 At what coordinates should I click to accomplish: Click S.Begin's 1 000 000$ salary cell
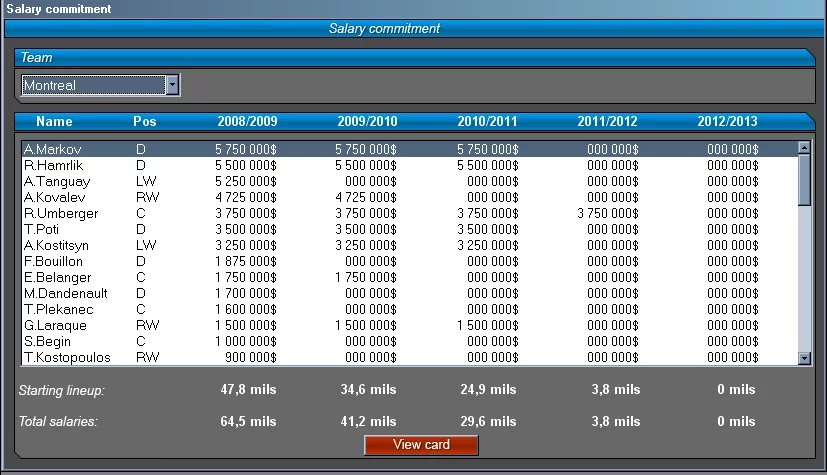(246, 341)
